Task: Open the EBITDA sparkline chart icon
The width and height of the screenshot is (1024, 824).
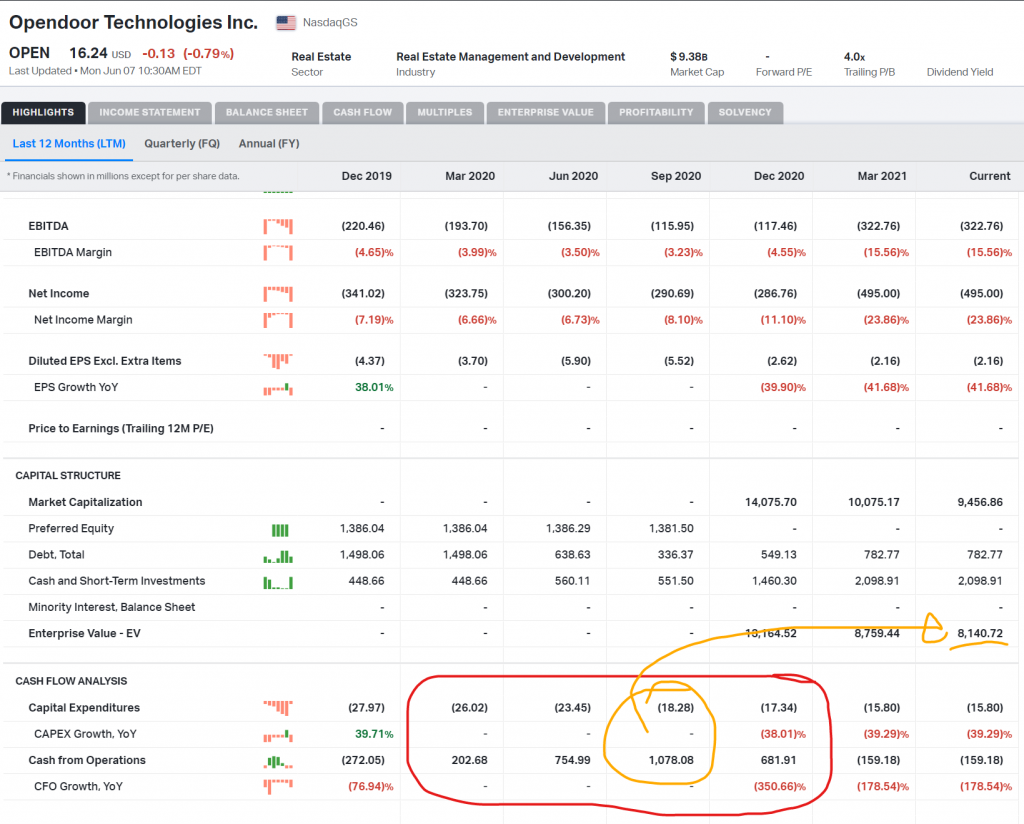Action: [x=278, y=227]
